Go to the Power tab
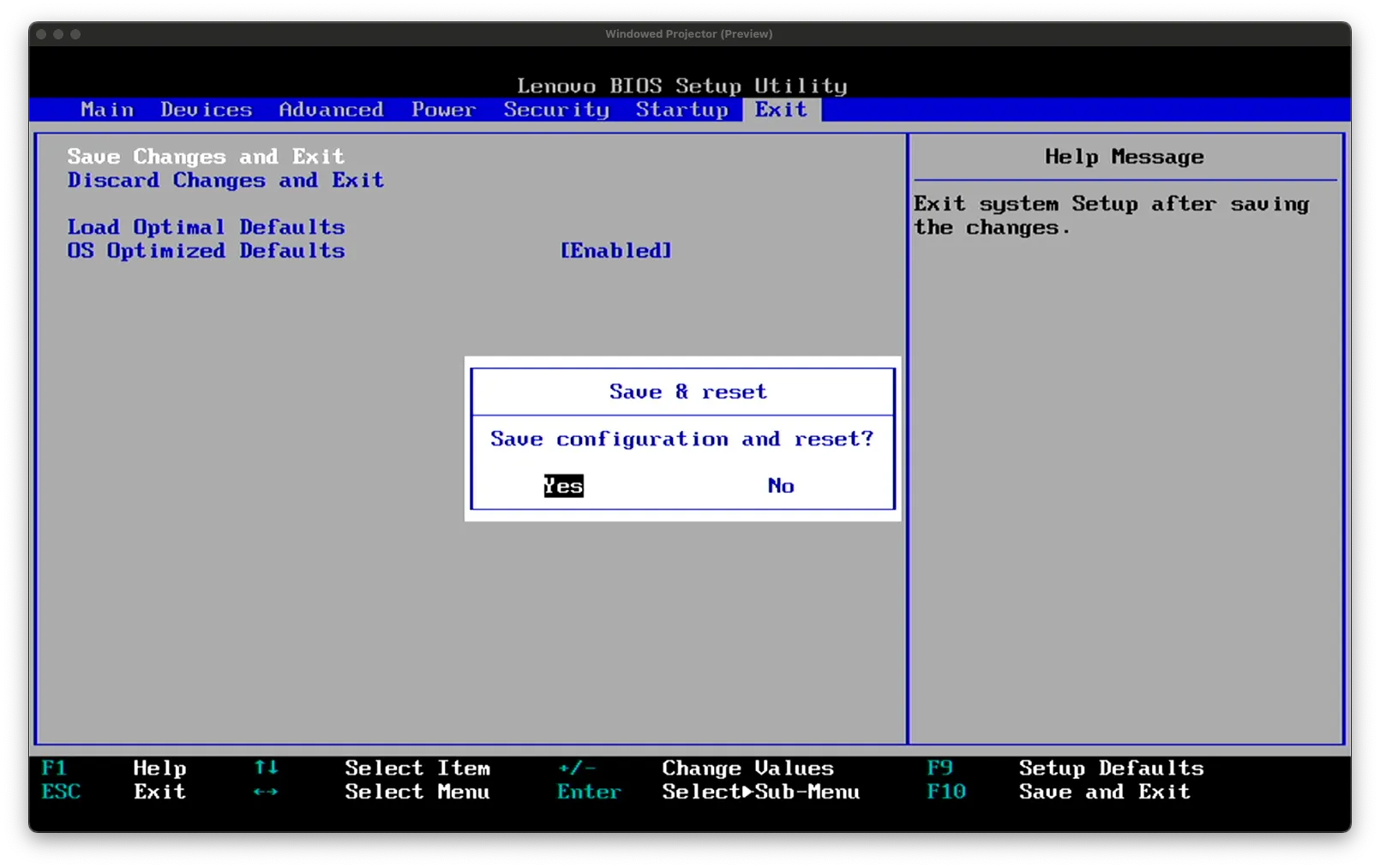This screenshot has height=868, width=1380. pos(443,110)
